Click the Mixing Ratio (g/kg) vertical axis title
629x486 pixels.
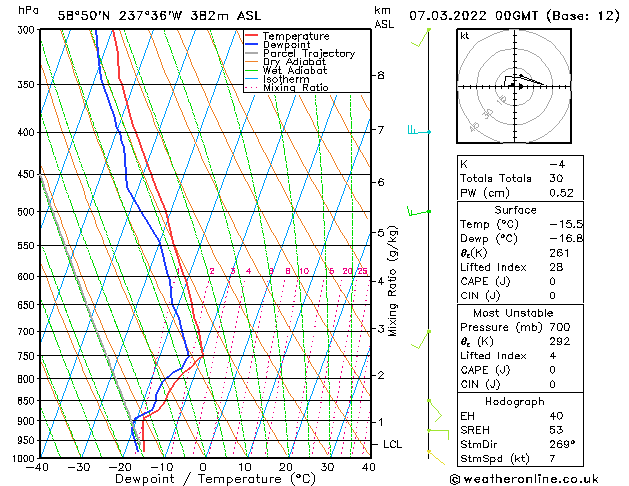(393, 281)
